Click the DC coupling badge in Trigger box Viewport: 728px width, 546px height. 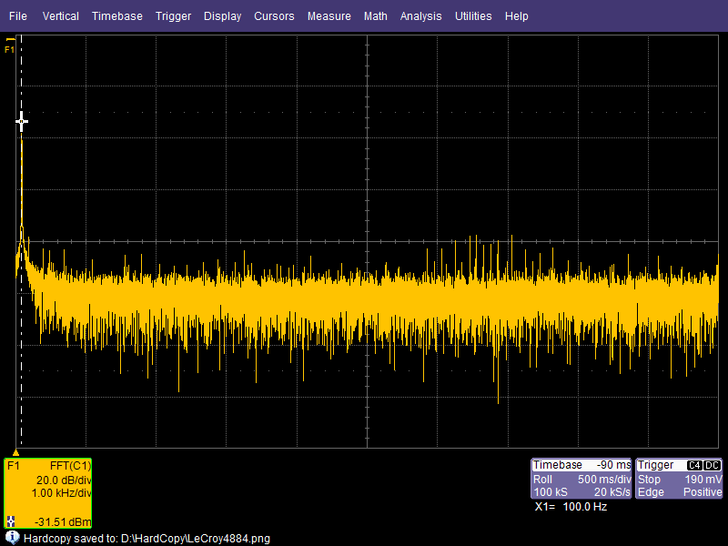pos(712,466)
